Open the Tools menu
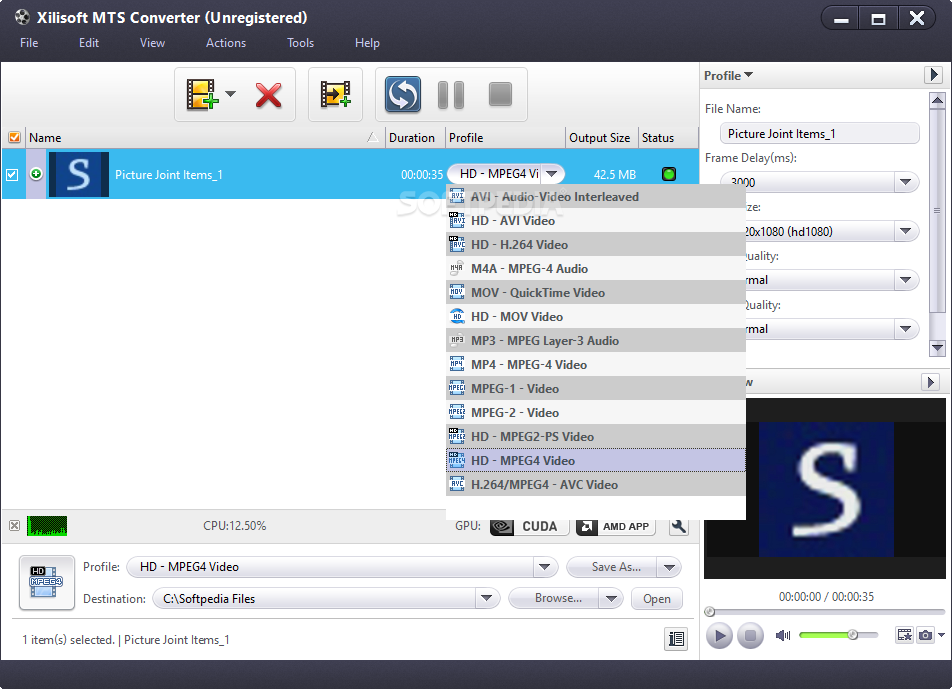Viewport: 952px width, 689px height. [x=301, y=43]
